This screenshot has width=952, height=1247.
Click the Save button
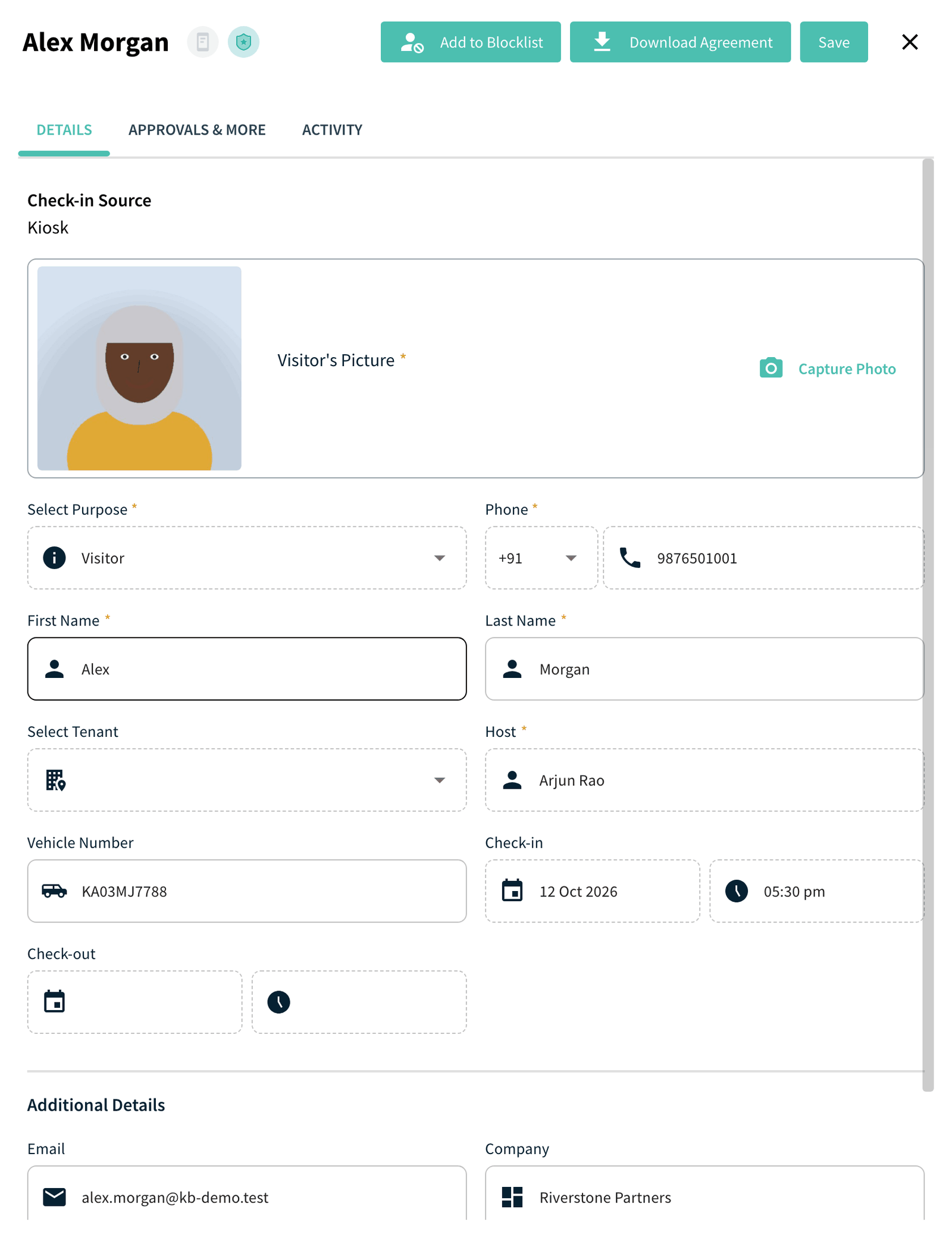coord(834,42)
